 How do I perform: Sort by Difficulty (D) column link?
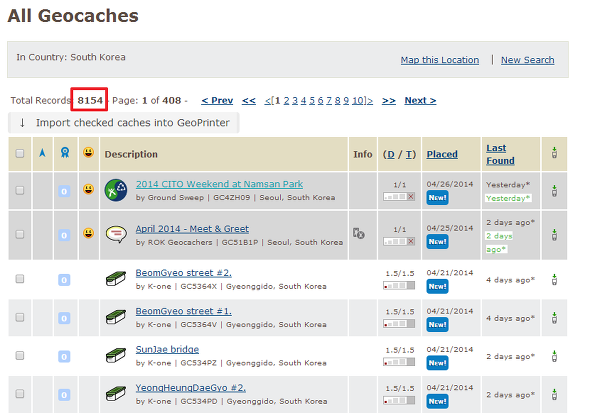pyautogui.click(x=391, y=154)
